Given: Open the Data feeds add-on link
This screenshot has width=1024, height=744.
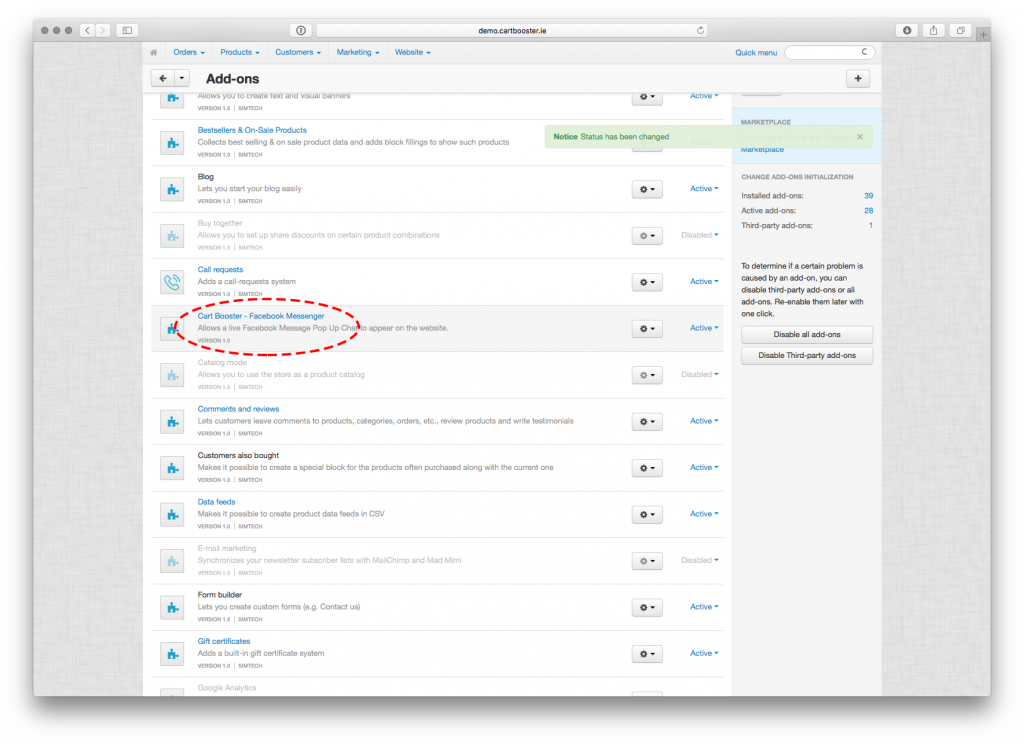Looking at the screenshot, I should [216, 502].
